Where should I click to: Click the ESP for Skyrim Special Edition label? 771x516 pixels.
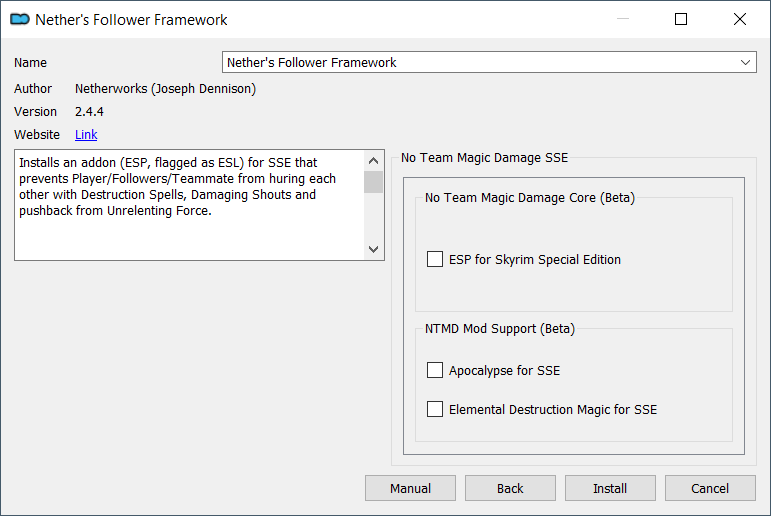coord(534,260)
